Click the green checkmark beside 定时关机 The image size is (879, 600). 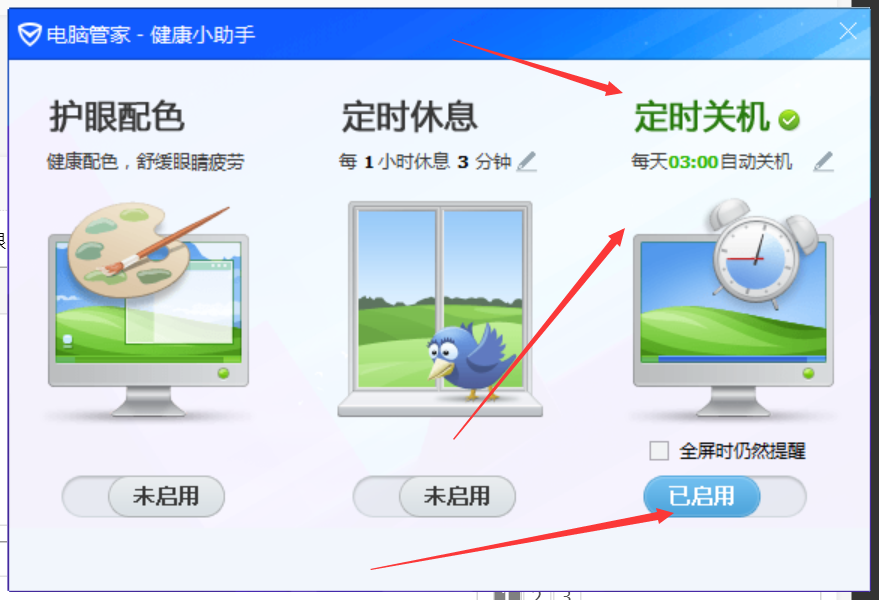tap(789, 120)
